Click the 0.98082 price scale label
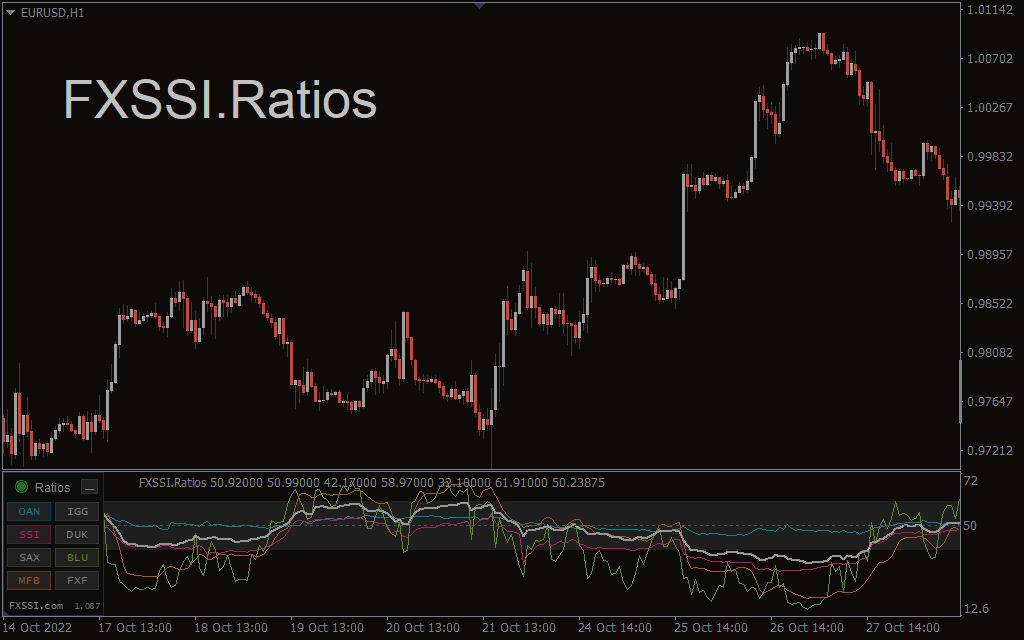The image size is (1024, 640). 989,353
